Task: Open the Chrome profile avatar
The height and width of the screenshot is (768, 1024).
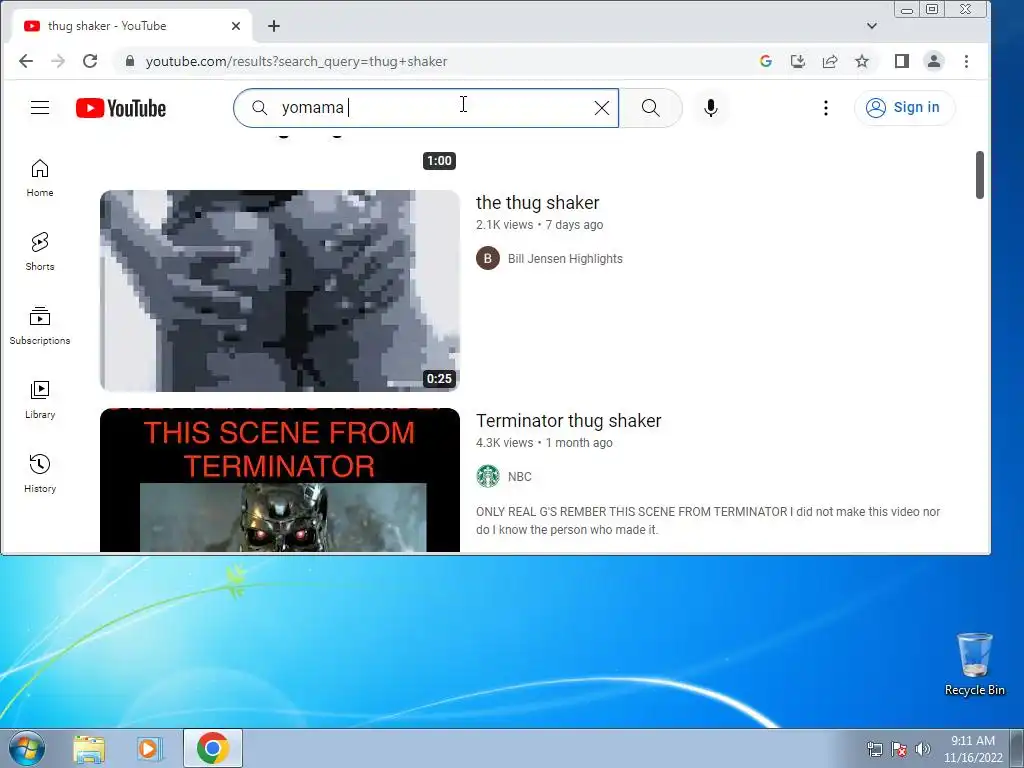Action: click(934, 61)
